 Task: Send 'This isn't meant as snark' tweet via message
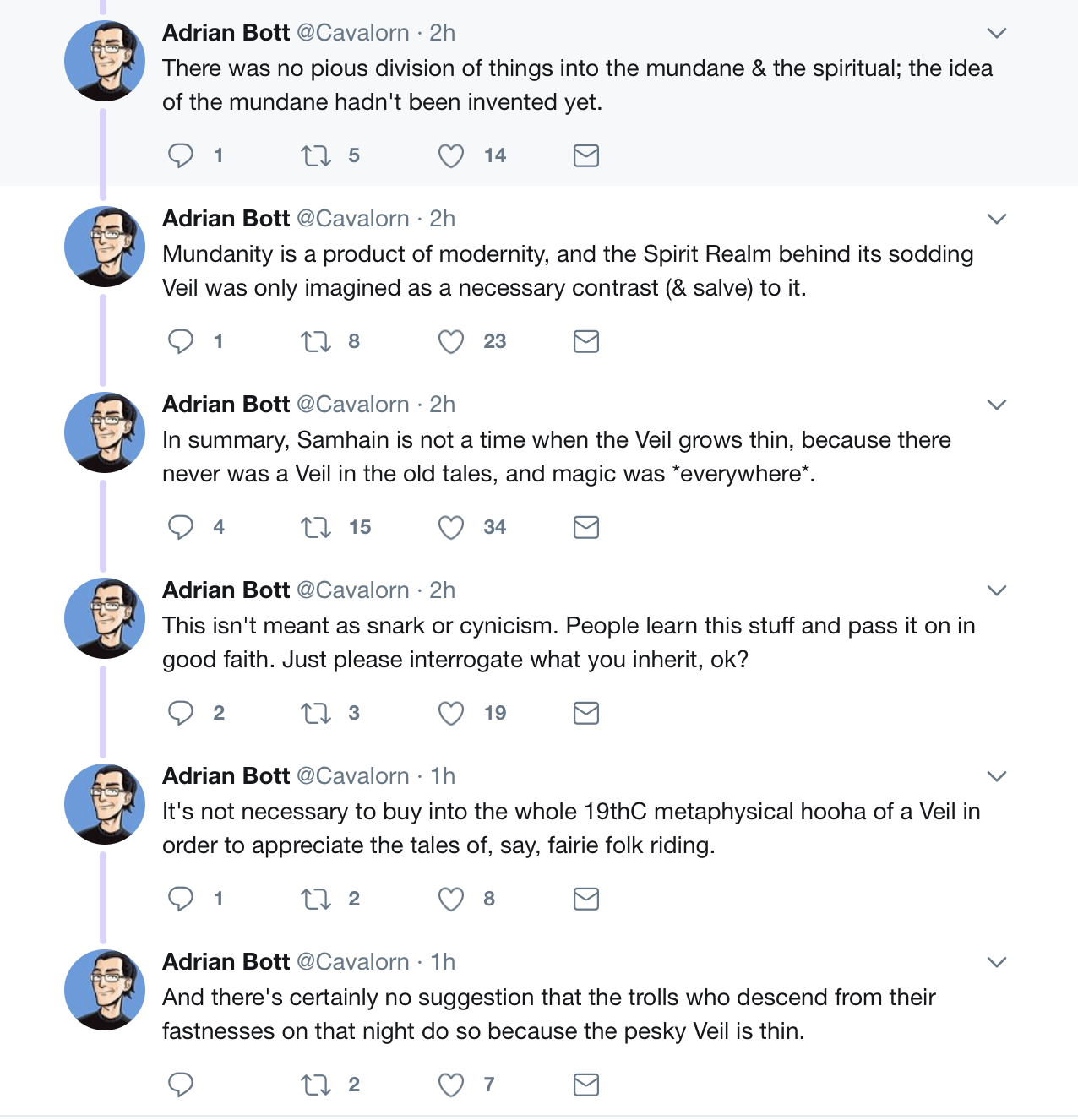click(586, 713)
